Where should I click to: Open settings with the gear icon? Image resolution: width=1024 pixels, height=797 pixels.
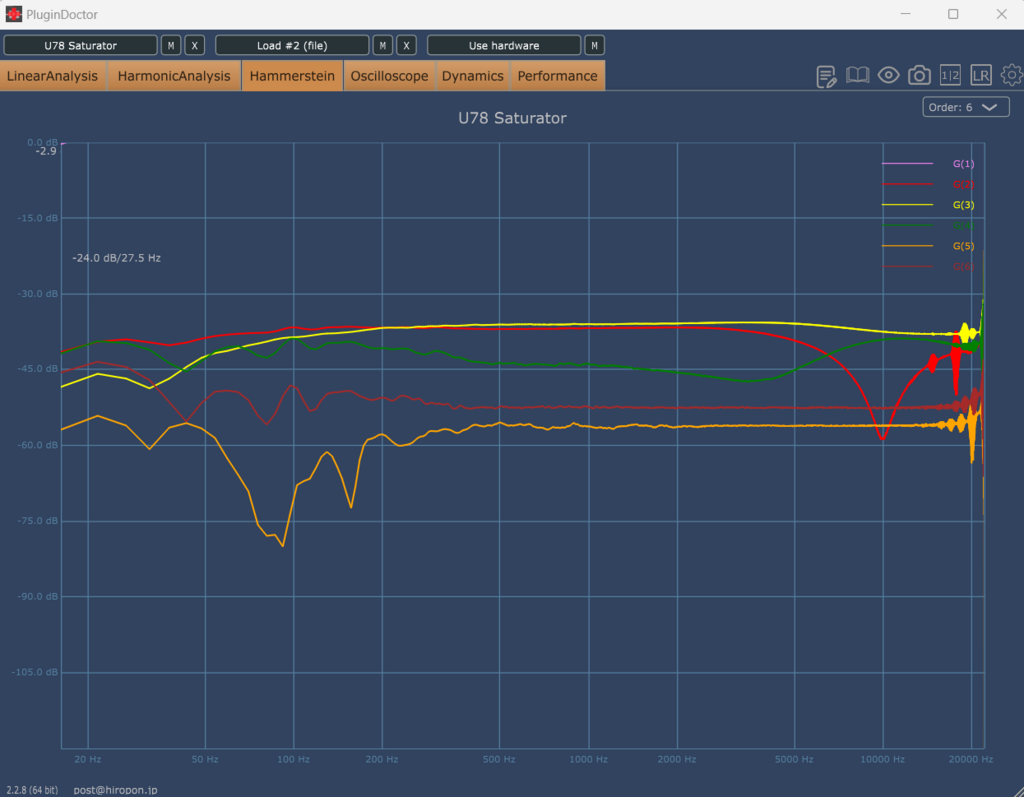pos(1012,75)
